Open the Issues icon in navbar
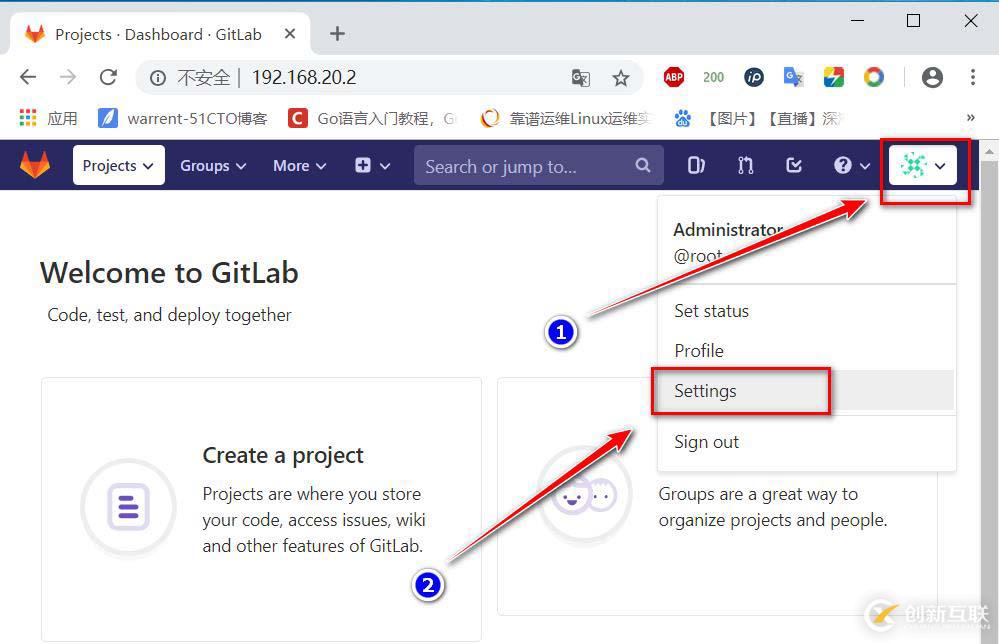The width and height of the screenshot is (999, 644). tap(696, 166)
